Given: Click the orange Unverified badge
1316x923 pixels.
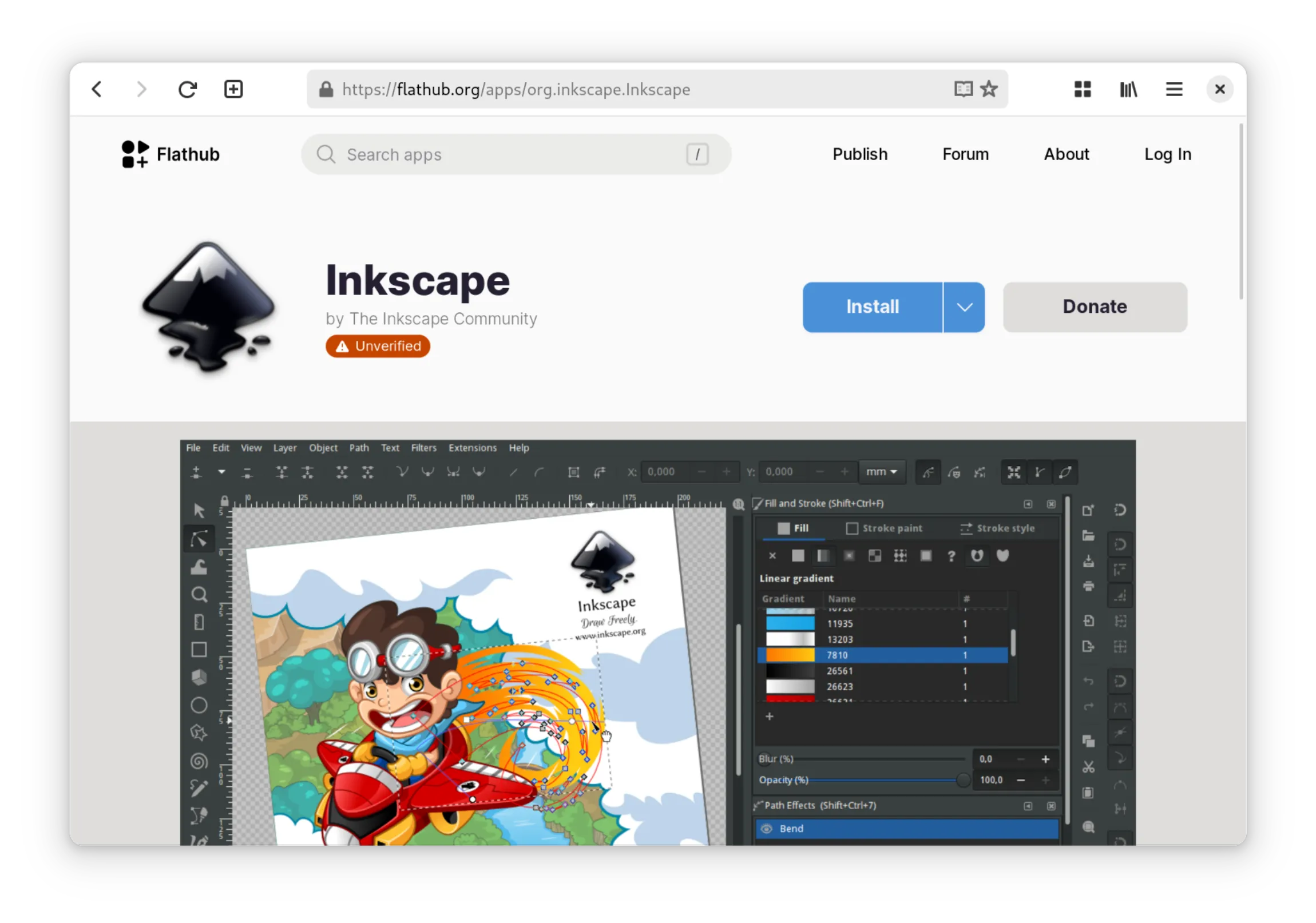Looking at the screenshot, I should [x=378, y=346].
